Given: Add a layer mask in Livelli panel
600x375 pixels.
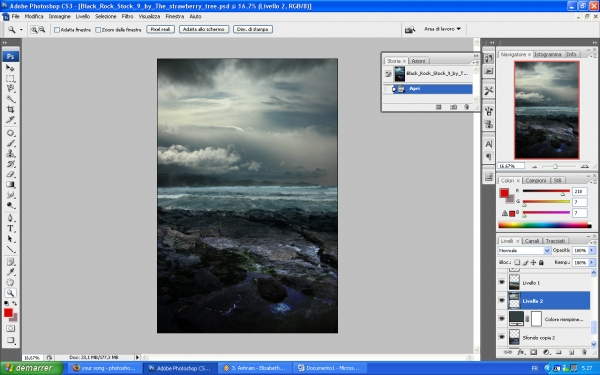Looking at the screenshot, I should pyautogui.click(x=533, y=352).
